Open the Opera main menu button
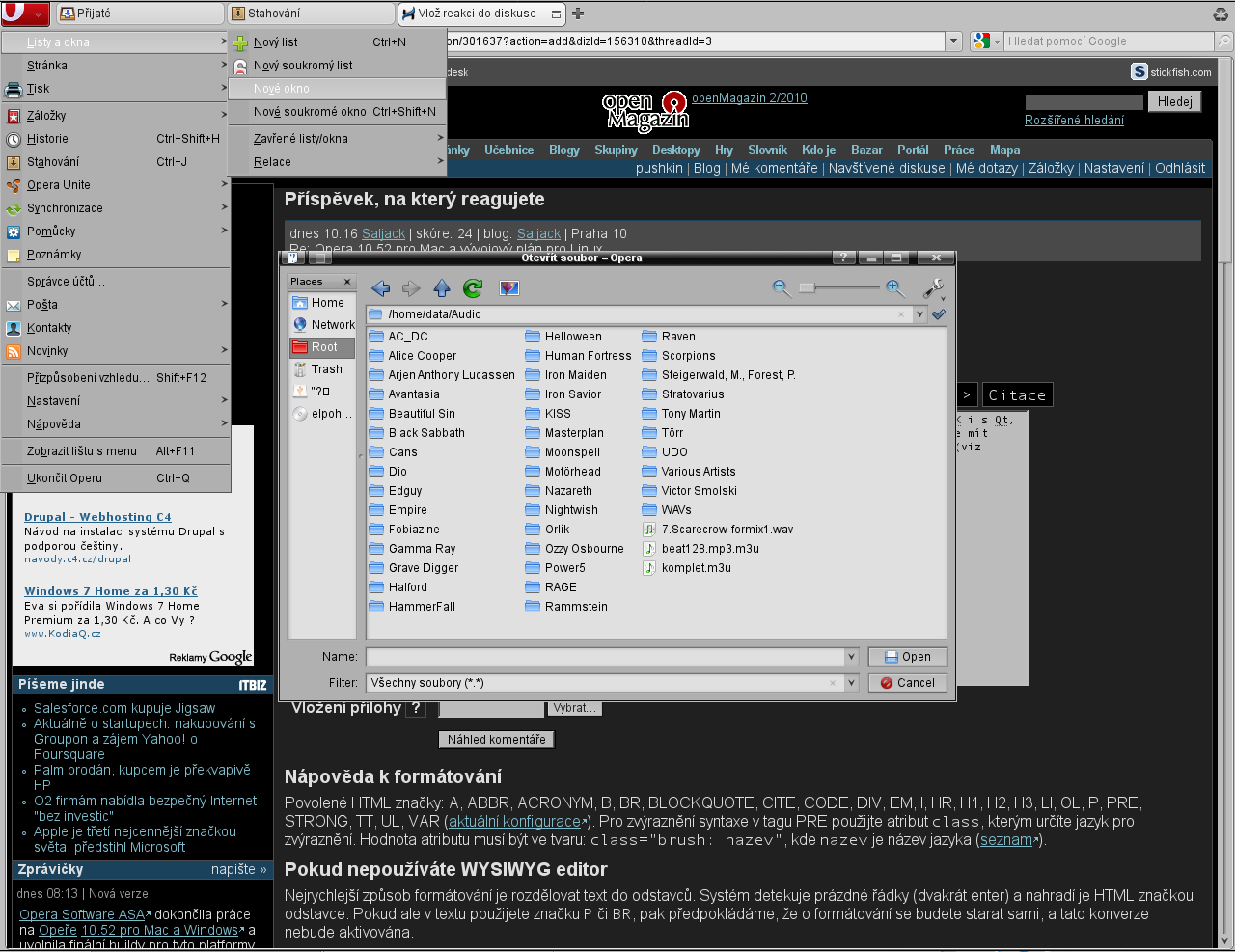This screenshot has height=952, width=1235. click(25, 14)
